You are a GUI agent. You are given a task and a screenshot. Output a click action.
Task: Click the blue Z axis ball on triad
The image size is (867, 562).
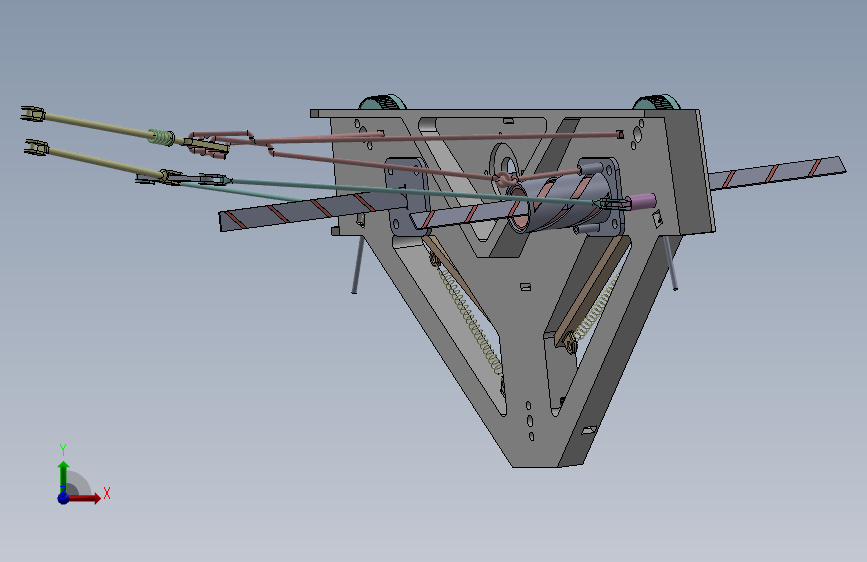(64, 498)
